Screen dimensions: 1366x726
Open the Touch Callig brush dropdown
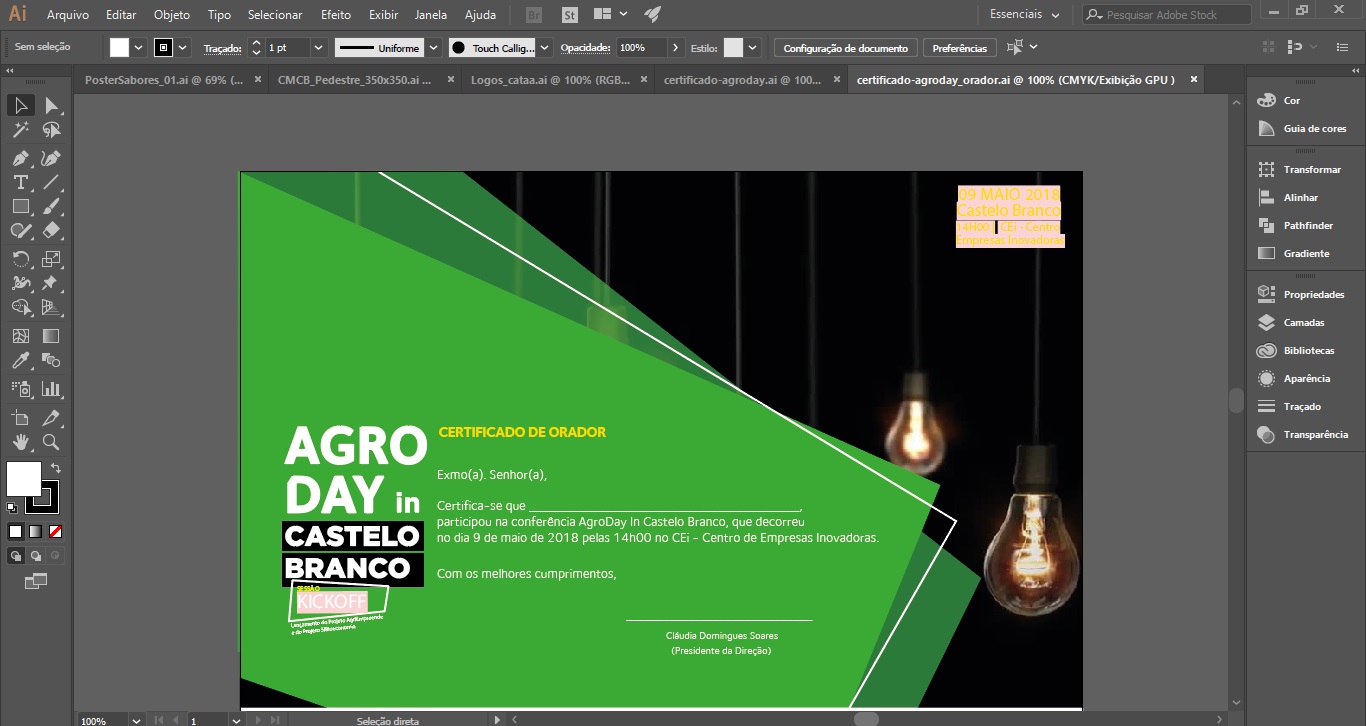[x=544, y=47]
